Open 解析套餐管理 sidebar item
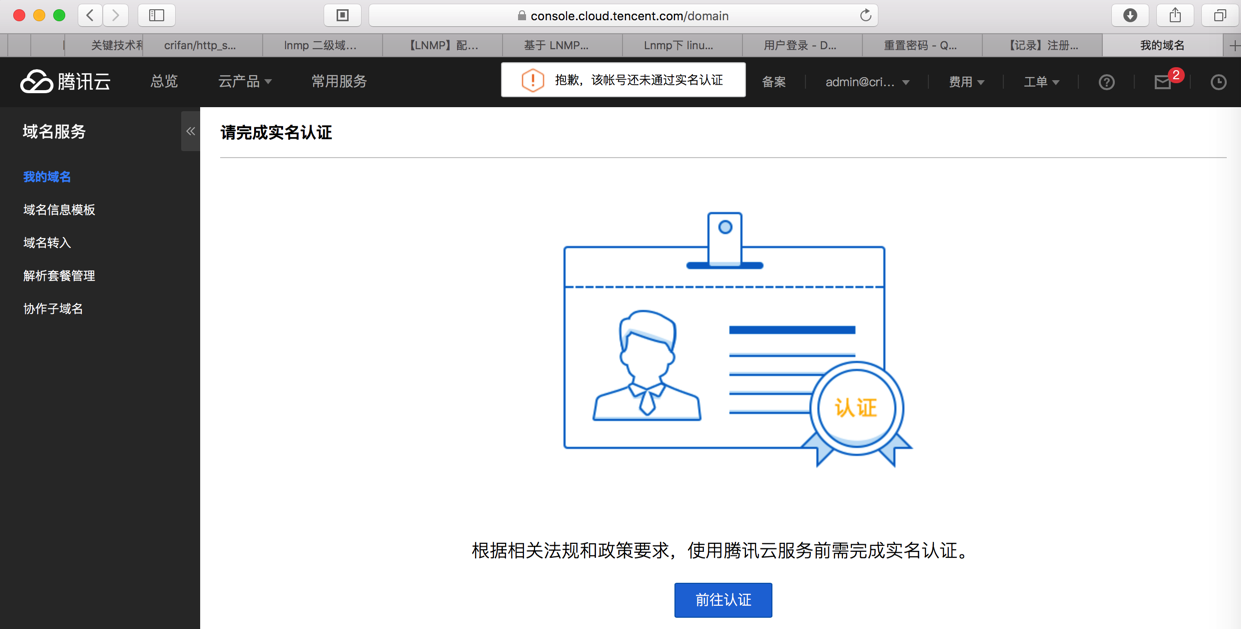1241x629 pixels. (x=59, y=276)
